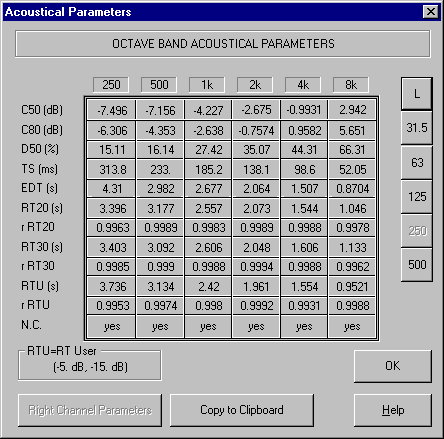Click the OK button

[393, 366]
